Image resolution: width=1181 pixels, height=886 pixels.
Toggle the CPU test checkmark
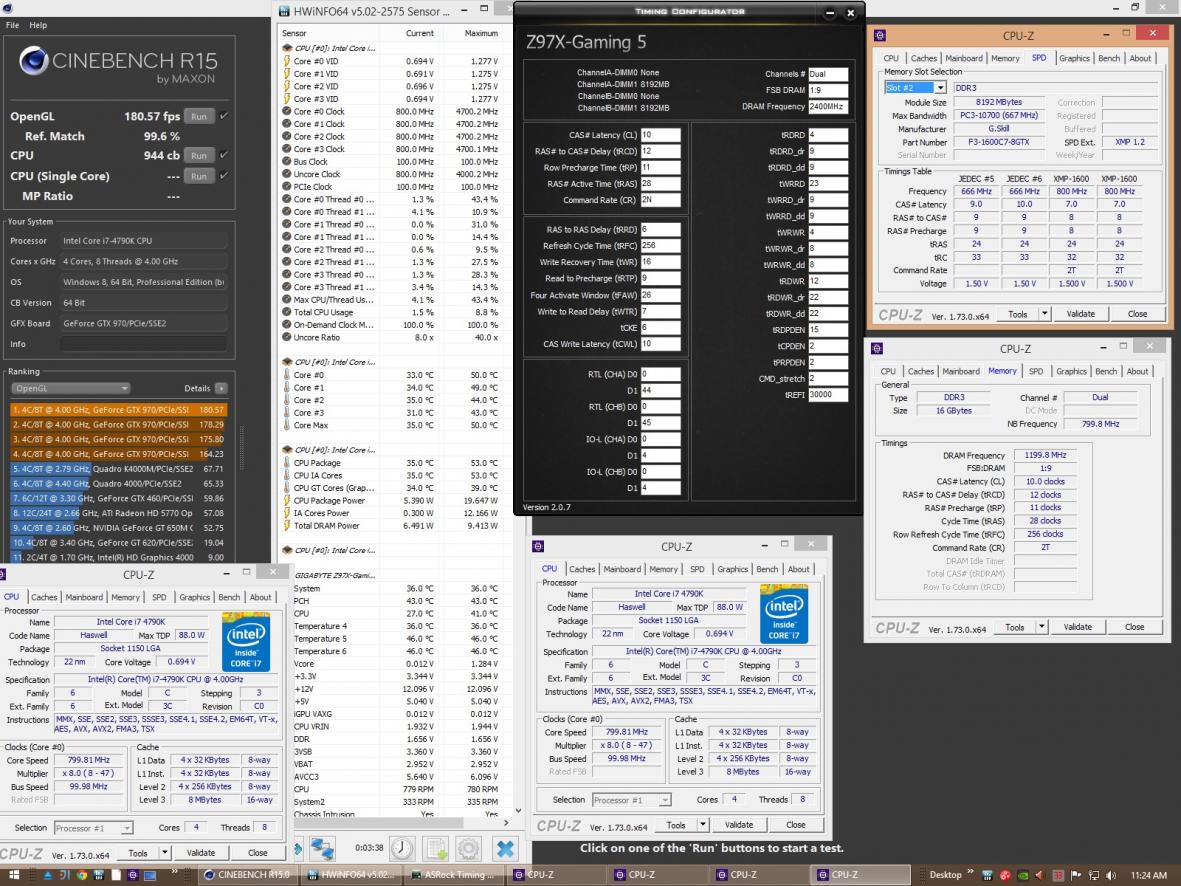coord(223,155)
